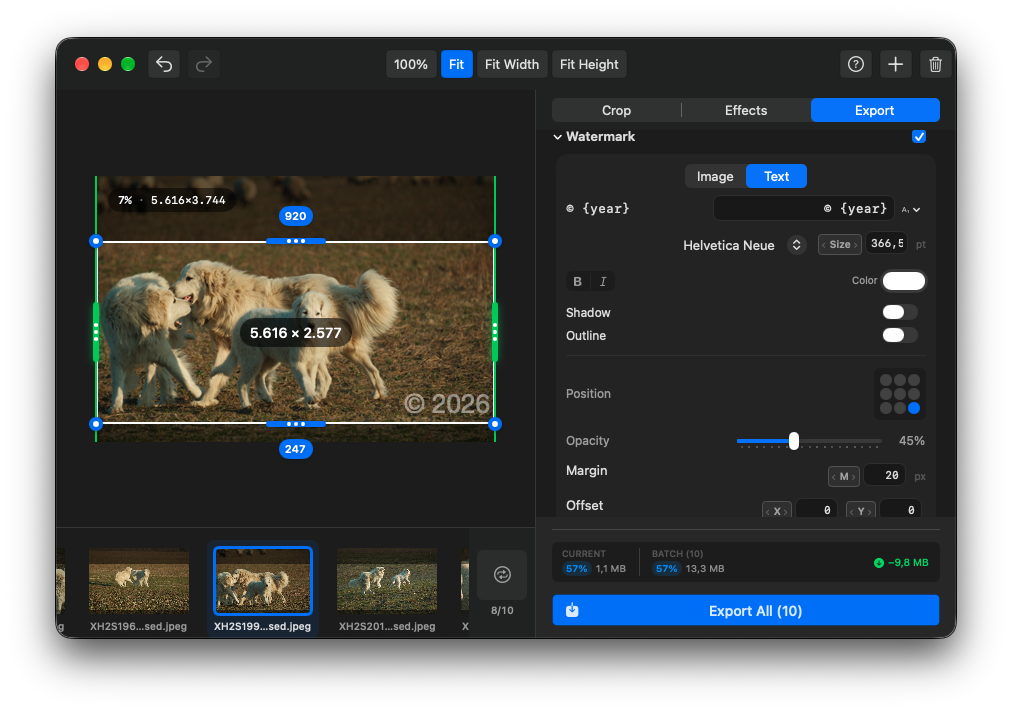This screenshot has width=1012, height=712.
Task: Uncheck the Watermark checkbox
Action: (919, 136)
